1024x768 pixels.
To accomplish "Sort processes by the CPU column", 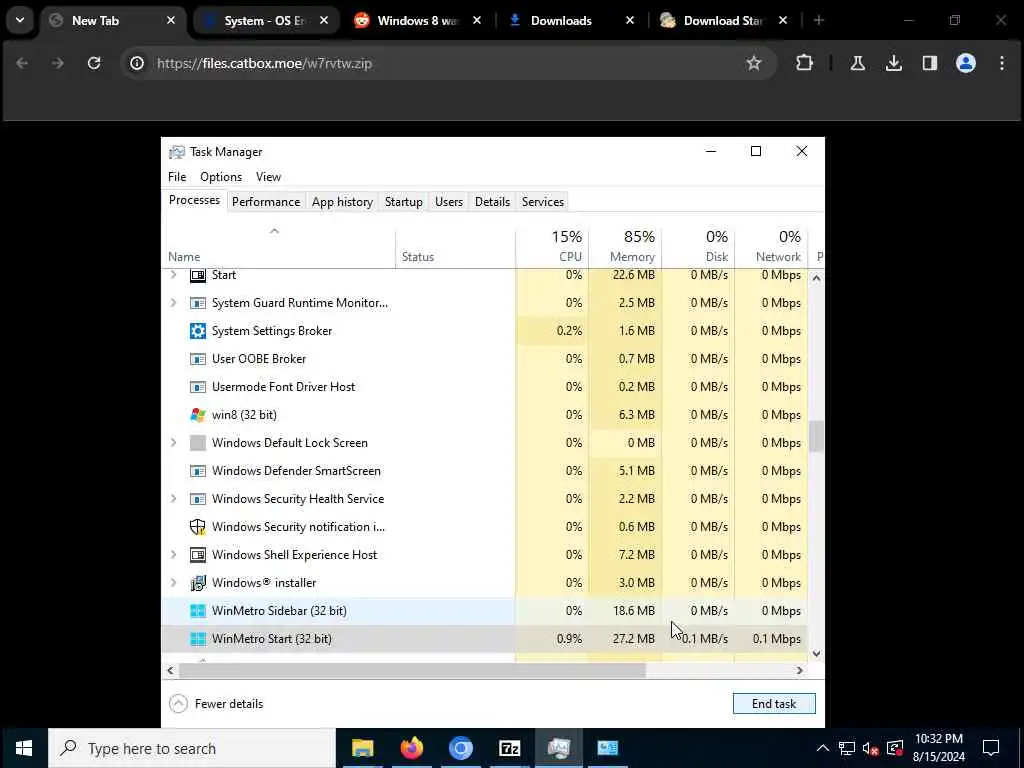I will point(552,246).
